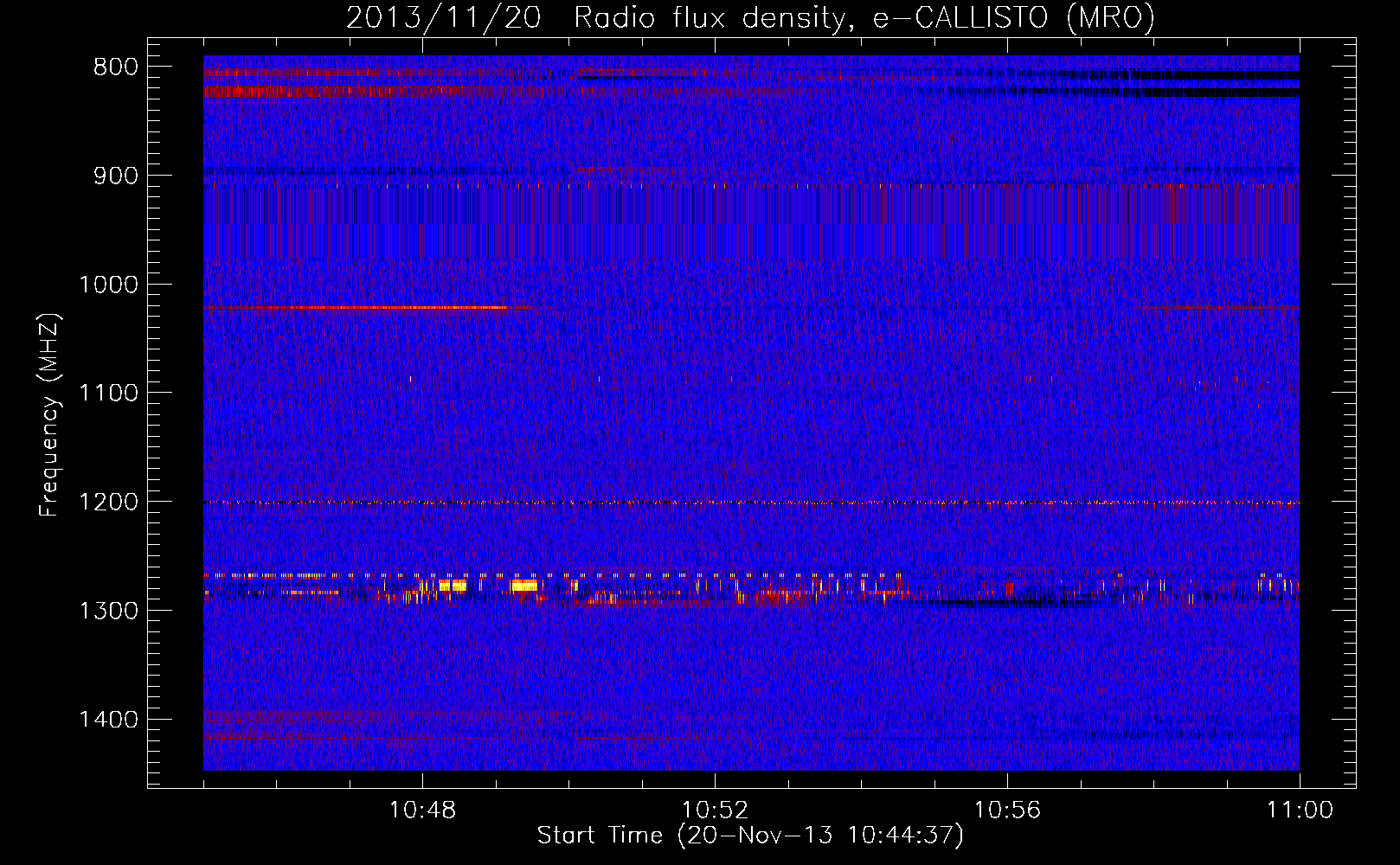Viewport: 1400px width, 865px height.
Task: Select the 900 frequency axis label
Action: click(115, 176)
